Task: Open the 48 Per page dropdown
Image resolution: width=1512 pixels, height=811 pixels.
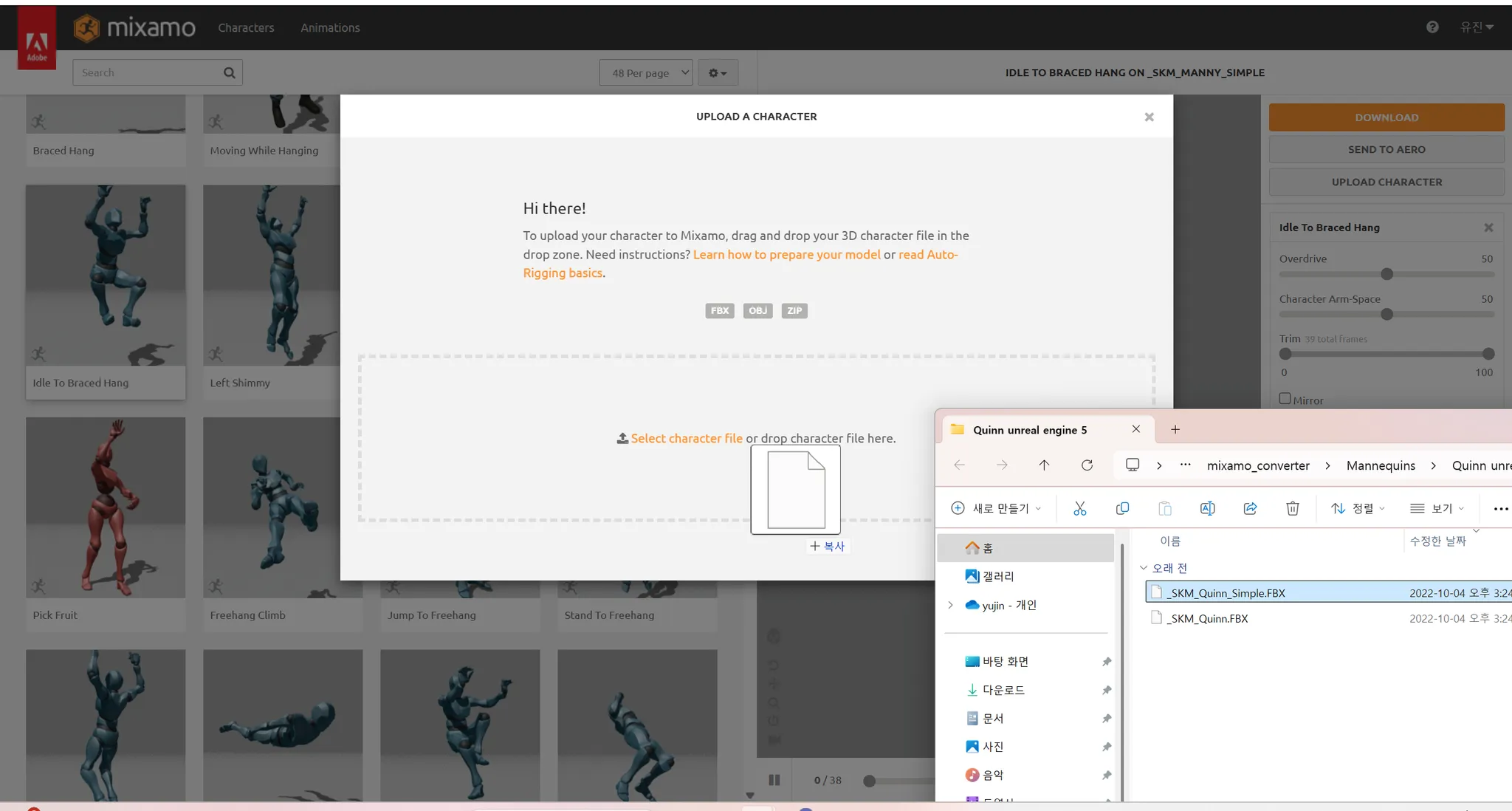Action: click(645, 72)
